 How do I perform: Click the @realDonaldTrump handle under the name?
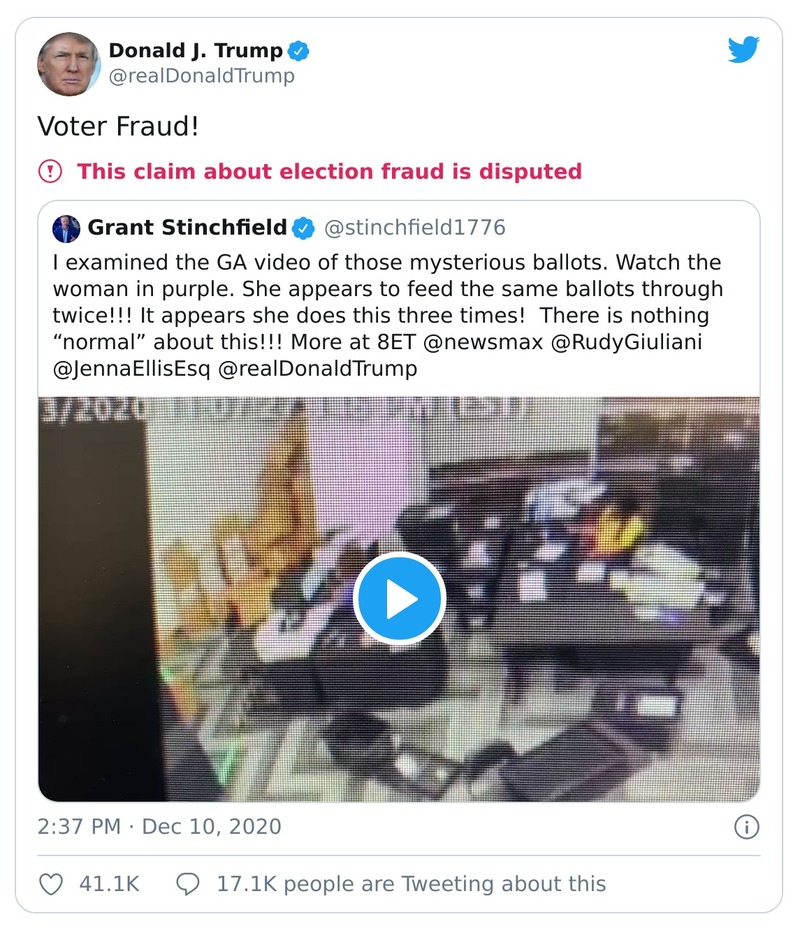click(201, 77)
